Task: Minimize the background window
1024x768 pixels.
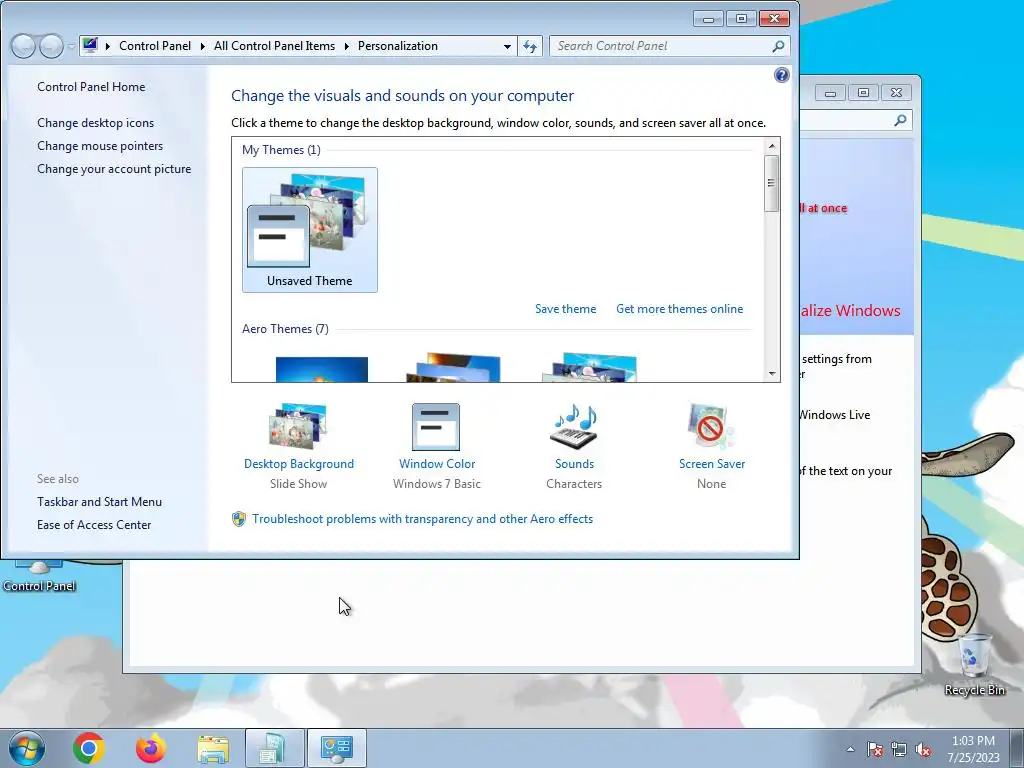Action: [830, 93]
